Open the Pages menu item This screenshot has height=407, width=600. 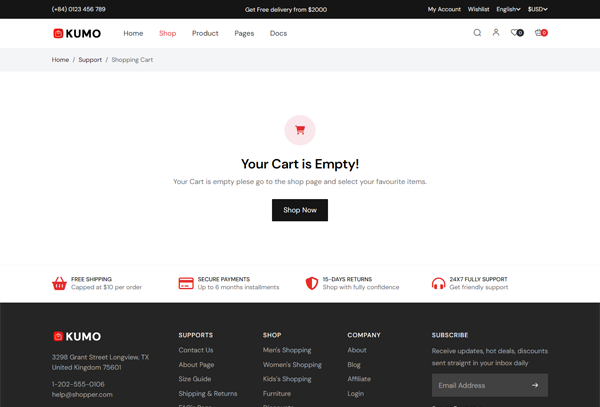(x=244, y=33)
